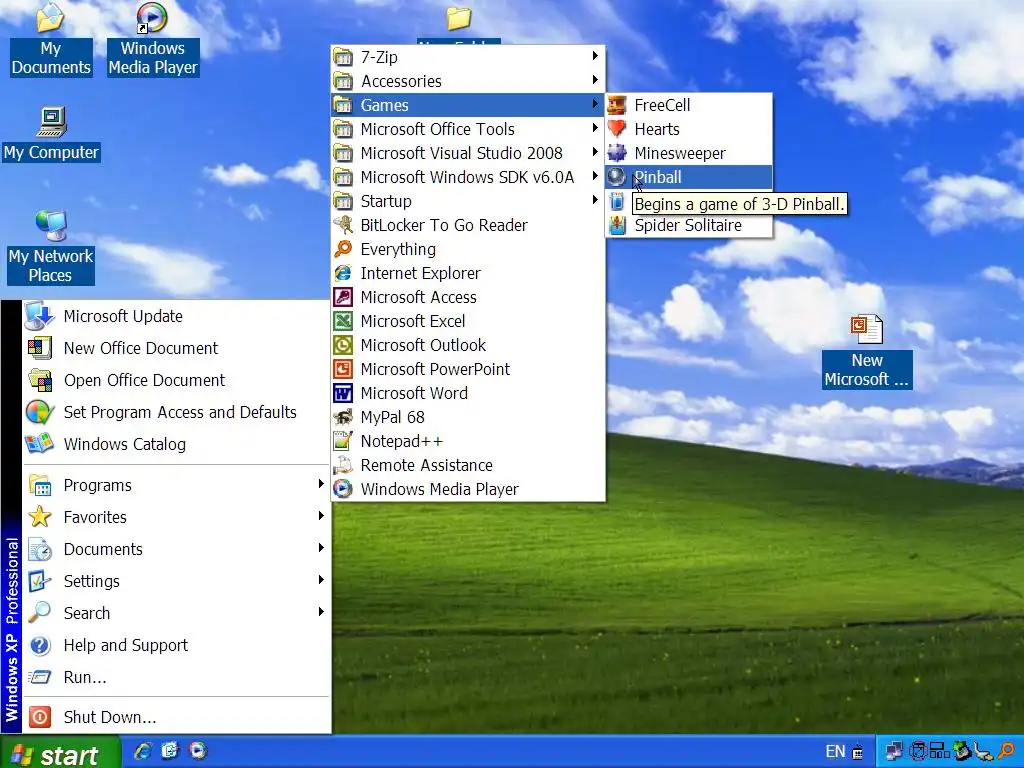This screenshot has width=1024, height=768.
Task: Open Microsoft Update
Action: (176, 316)
